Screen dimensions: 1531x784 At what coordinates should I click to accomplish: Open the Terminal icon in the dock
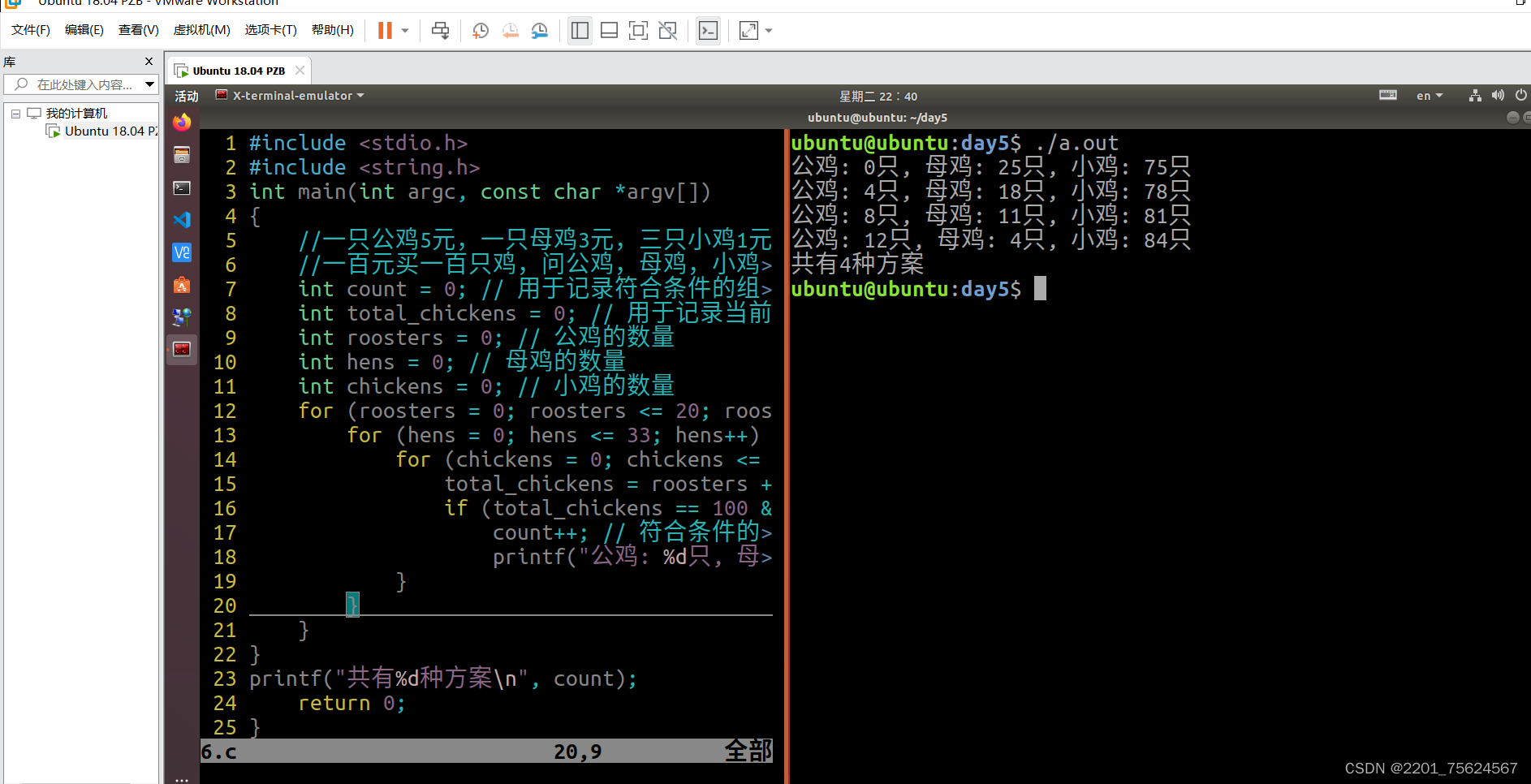182,187
